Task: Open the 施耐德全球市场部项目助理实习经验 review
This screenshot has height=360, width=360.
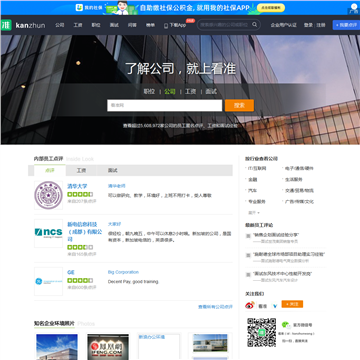Action: tap(289, 254)
